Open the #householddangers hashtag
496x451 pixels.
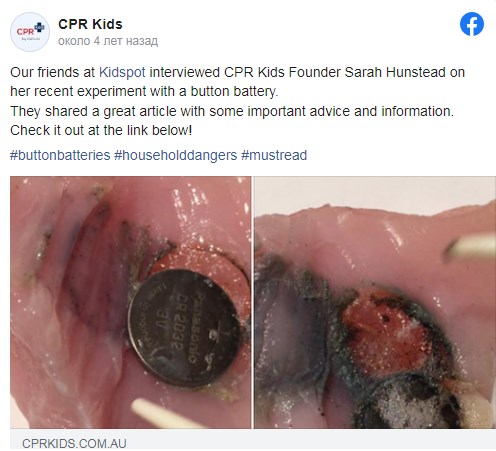pos(175,155)
